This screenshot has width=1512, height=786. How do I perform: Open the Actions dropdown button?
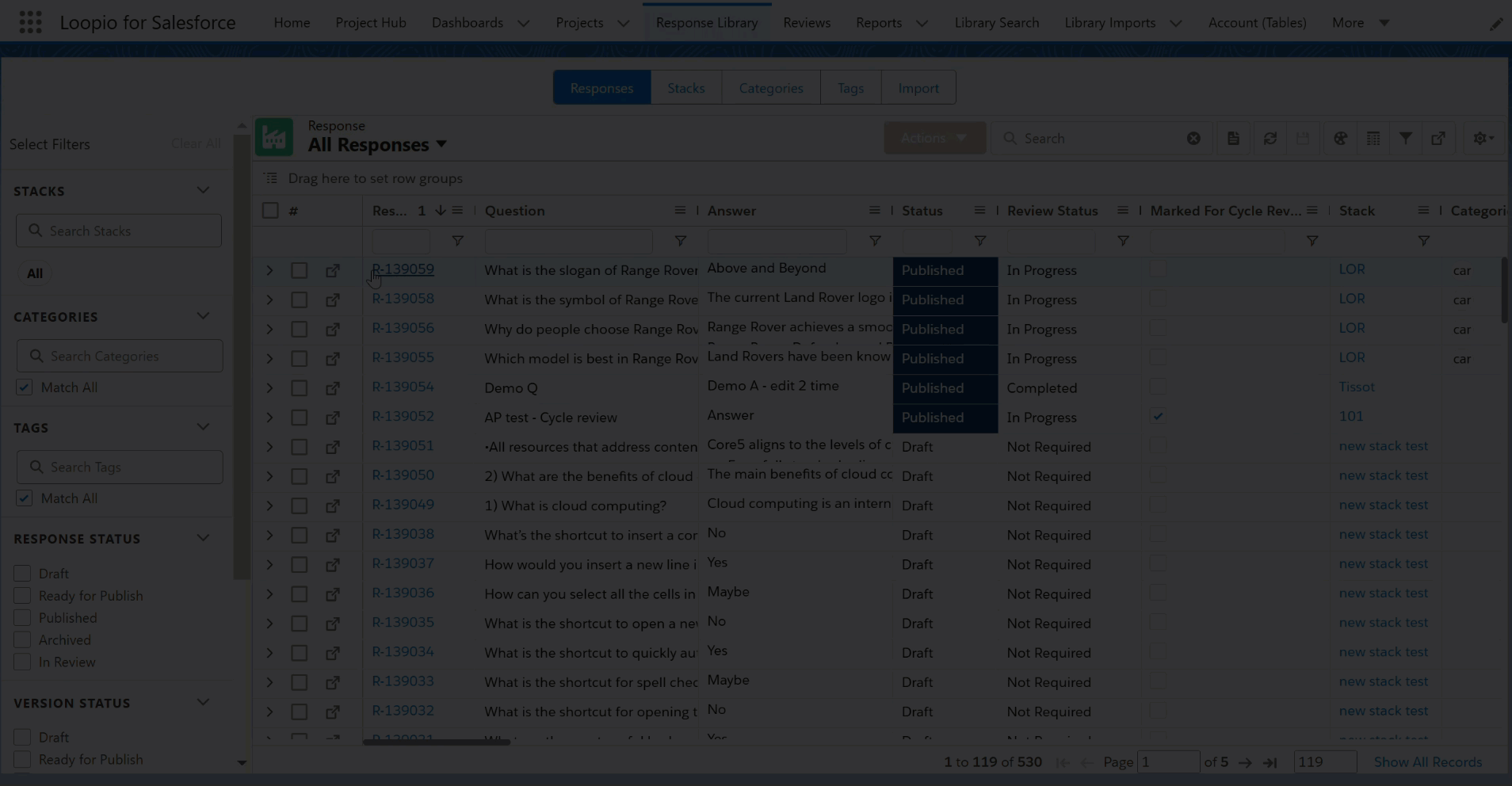934,138
